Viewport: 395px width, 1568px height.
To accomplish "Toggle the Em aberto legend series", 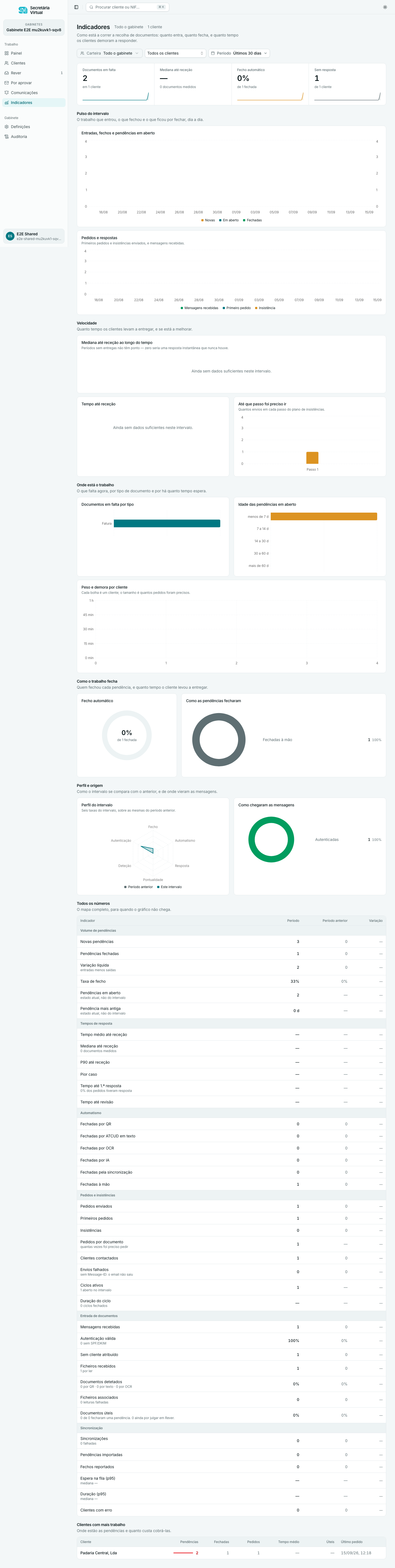I will 229,220.
